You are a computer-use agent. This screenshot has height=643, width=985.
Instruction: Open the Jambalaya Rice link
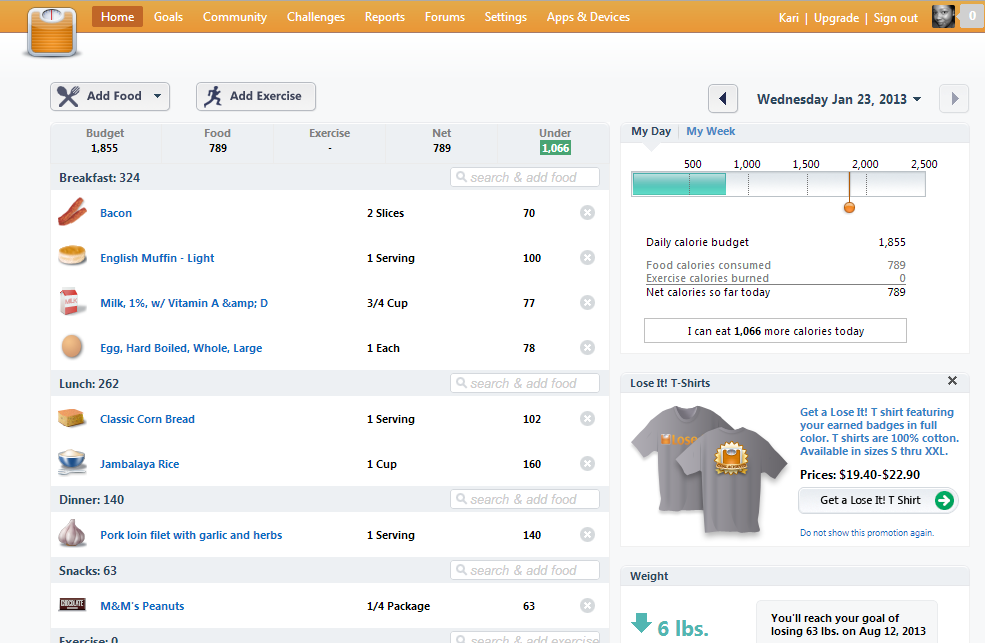pos(139,464)
